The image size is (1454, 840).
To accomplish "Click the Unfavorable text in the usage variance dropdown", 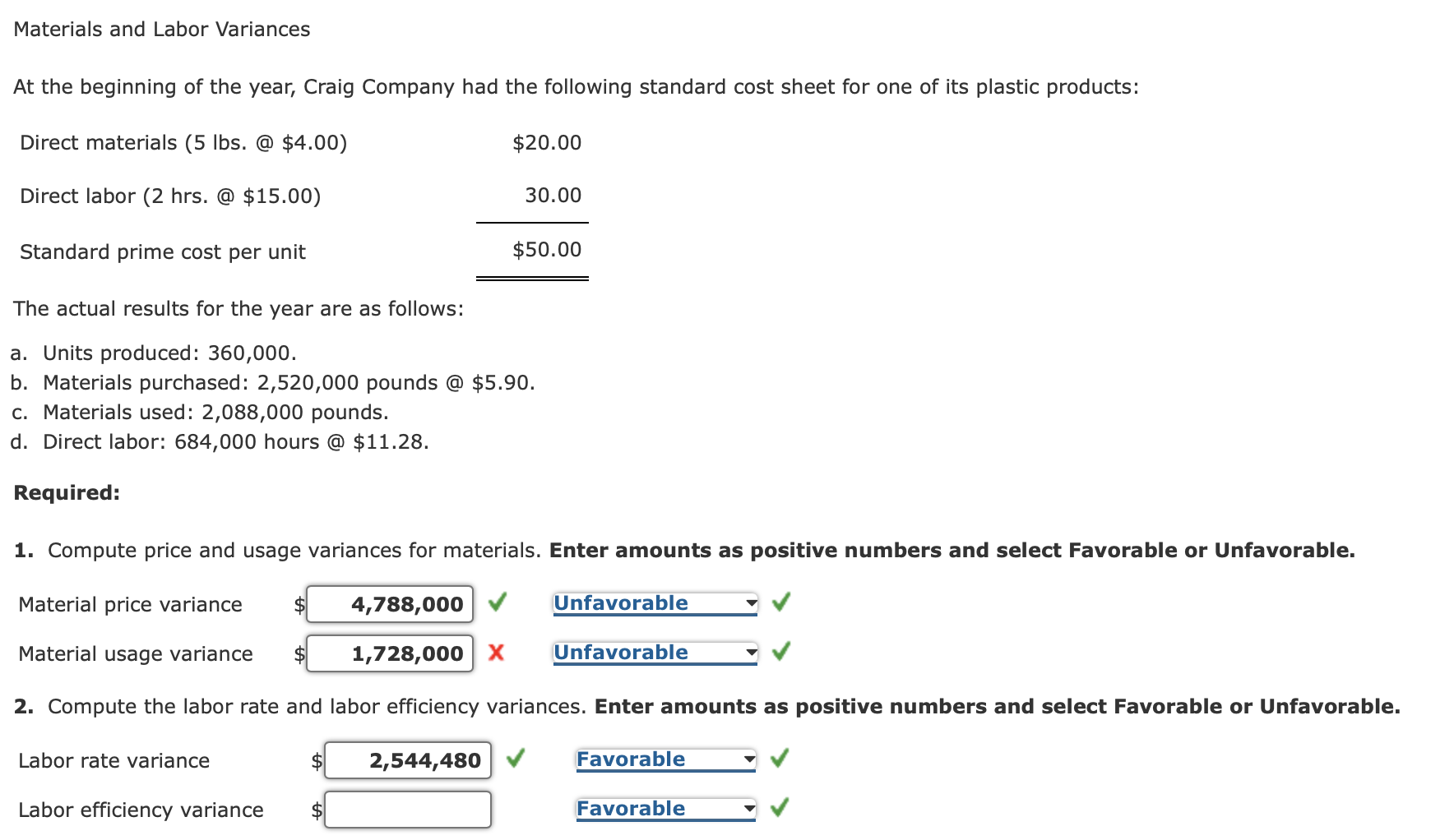I will [x=620, y=653].
